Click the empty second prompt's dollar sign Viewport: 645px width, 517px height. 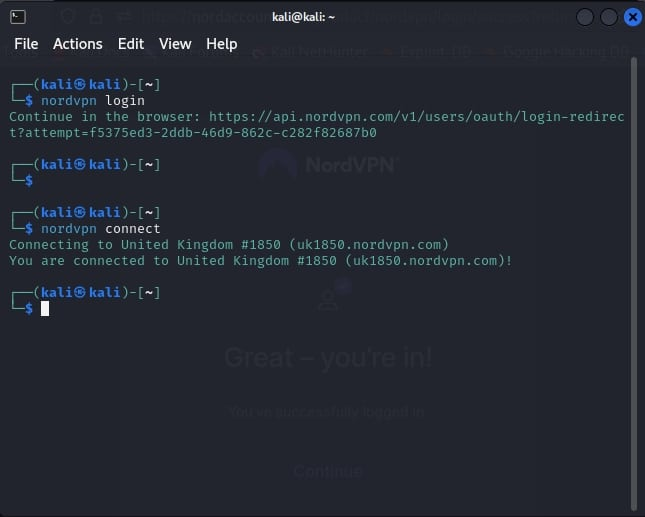pos(29,181)
